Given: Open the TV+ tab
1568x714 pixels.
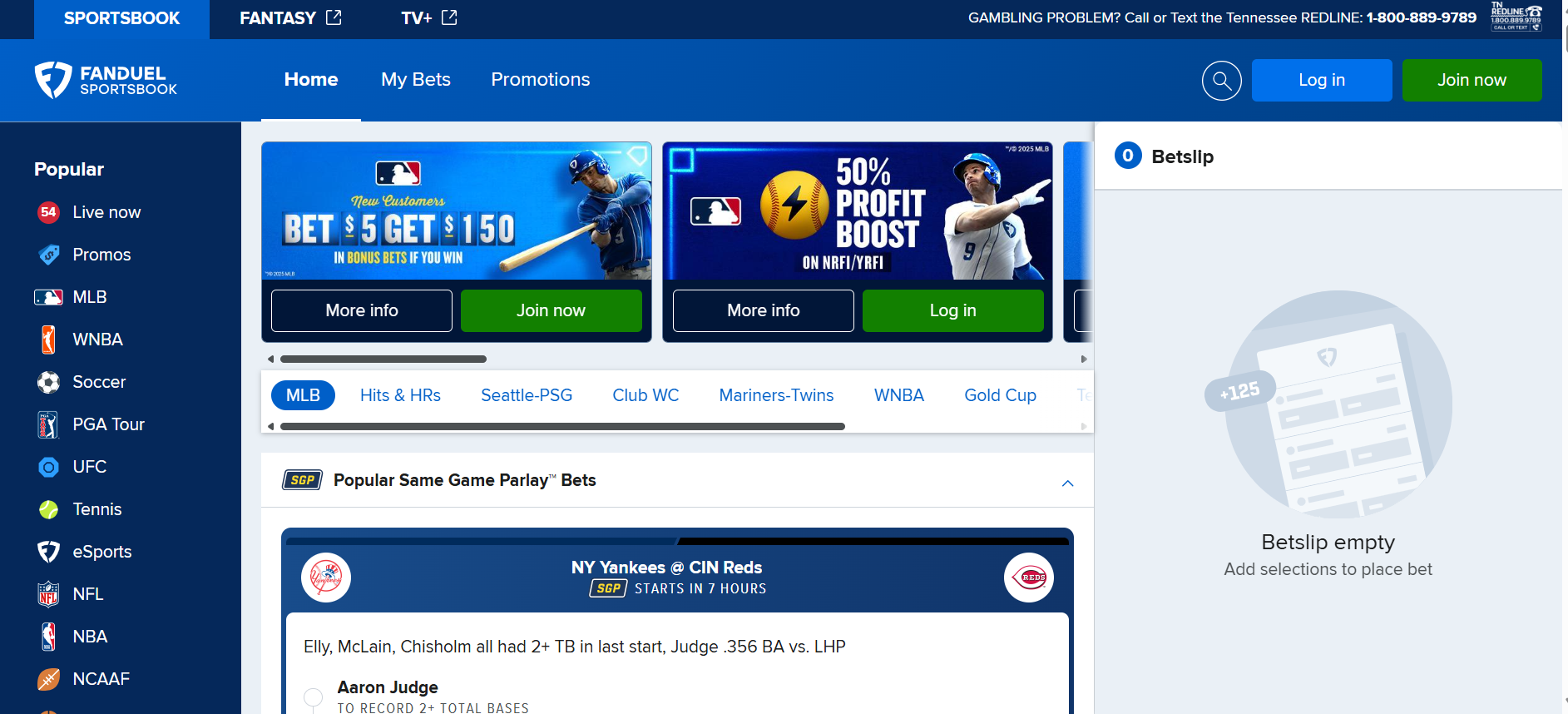Looking at the screenshot, I should (429, 17).
